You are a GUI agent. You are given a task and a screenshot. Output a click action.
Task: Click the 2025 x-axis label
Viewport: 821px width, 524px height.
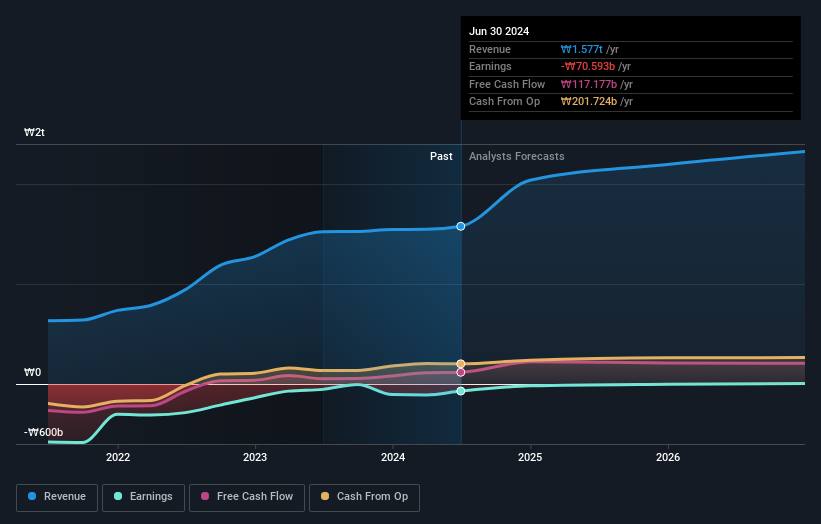[x=530, y=457]
